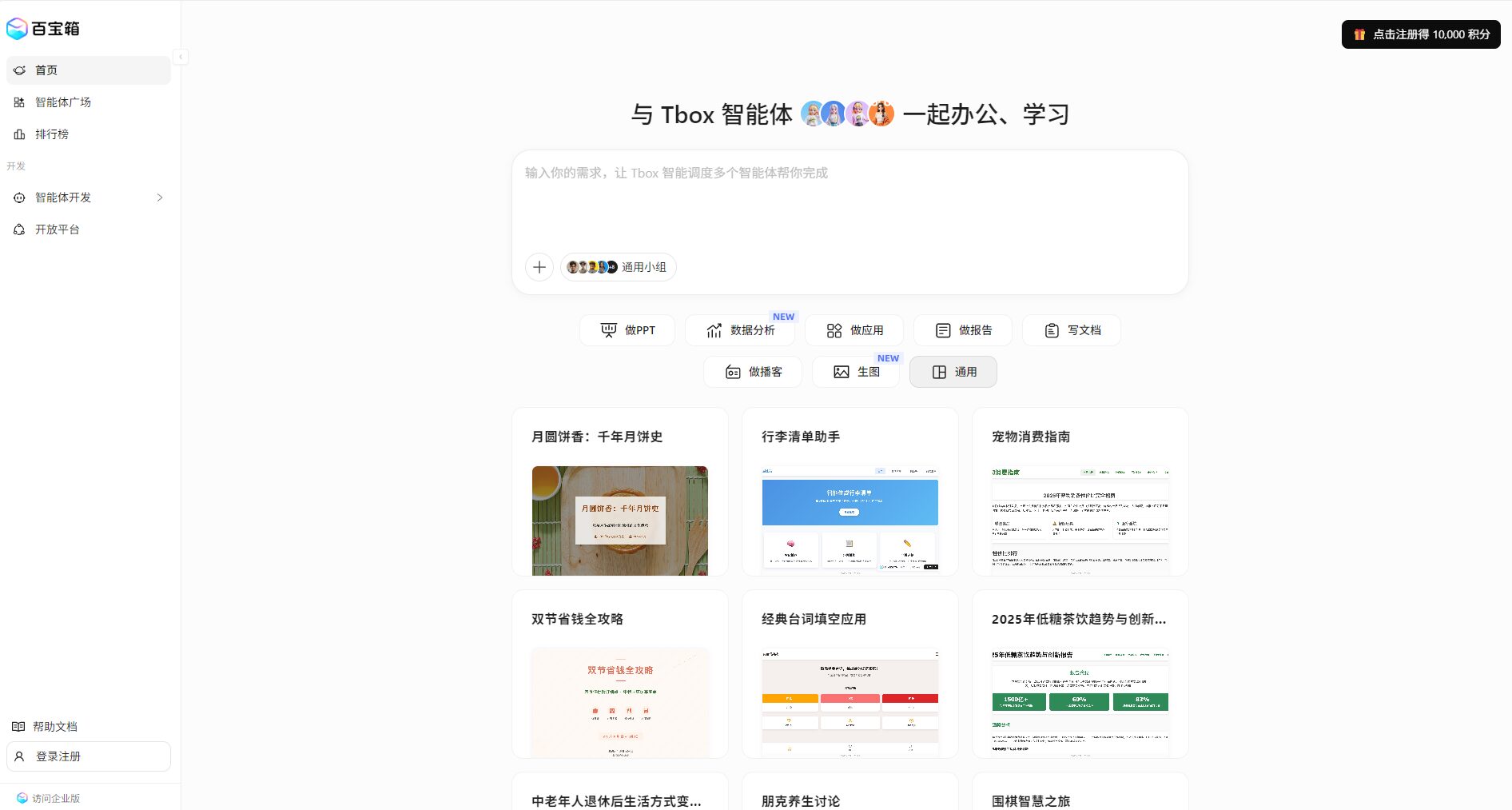This screenshot has width=1512, height=810.
Task: Select the 写文档 document icon
Action: coord(1049,329)
